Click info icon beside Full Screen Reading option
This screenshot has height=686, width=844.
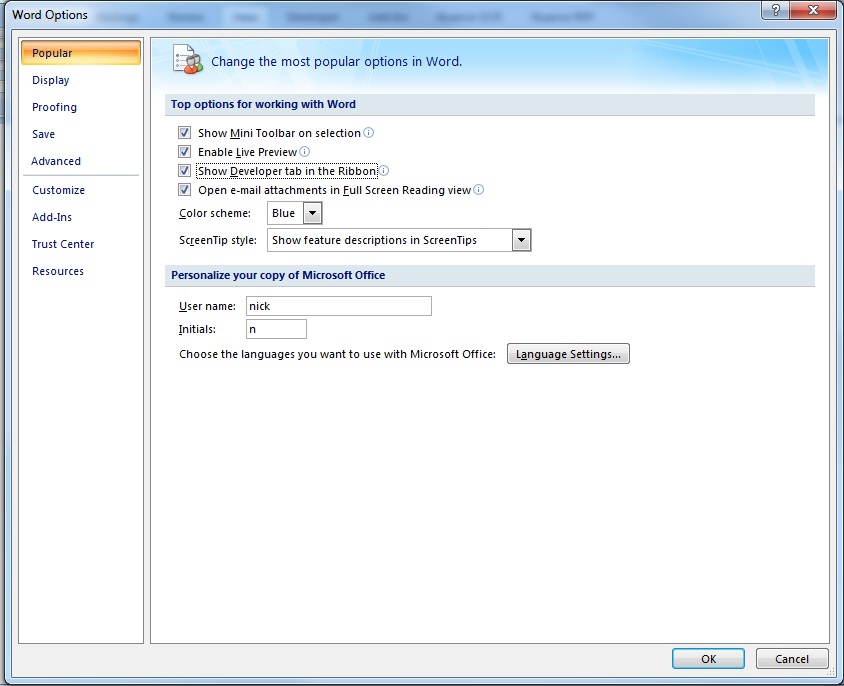click(x=479, y=190)
